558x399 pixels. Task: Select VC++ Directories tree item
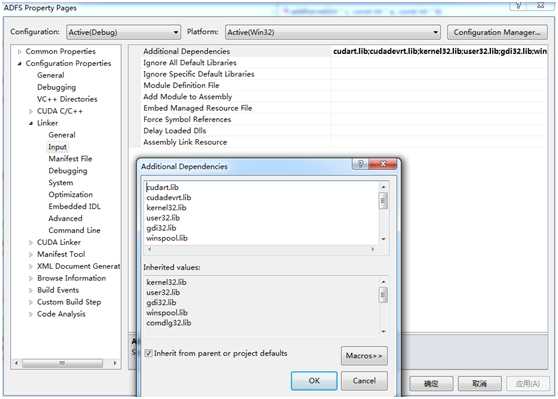tap(67, 99)
